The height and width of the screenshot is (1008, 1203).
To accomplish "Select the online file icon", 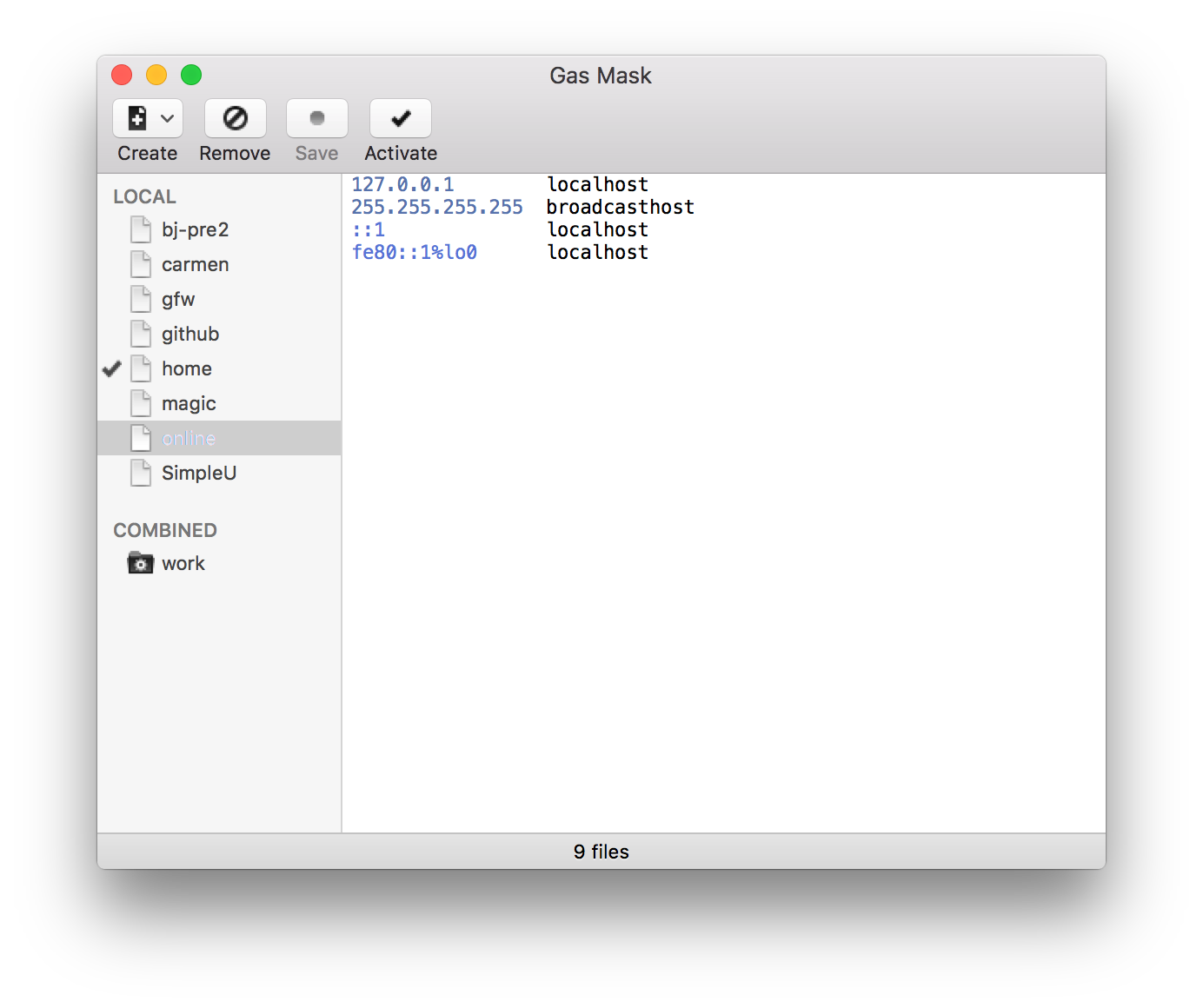I will tap(141, 438).
